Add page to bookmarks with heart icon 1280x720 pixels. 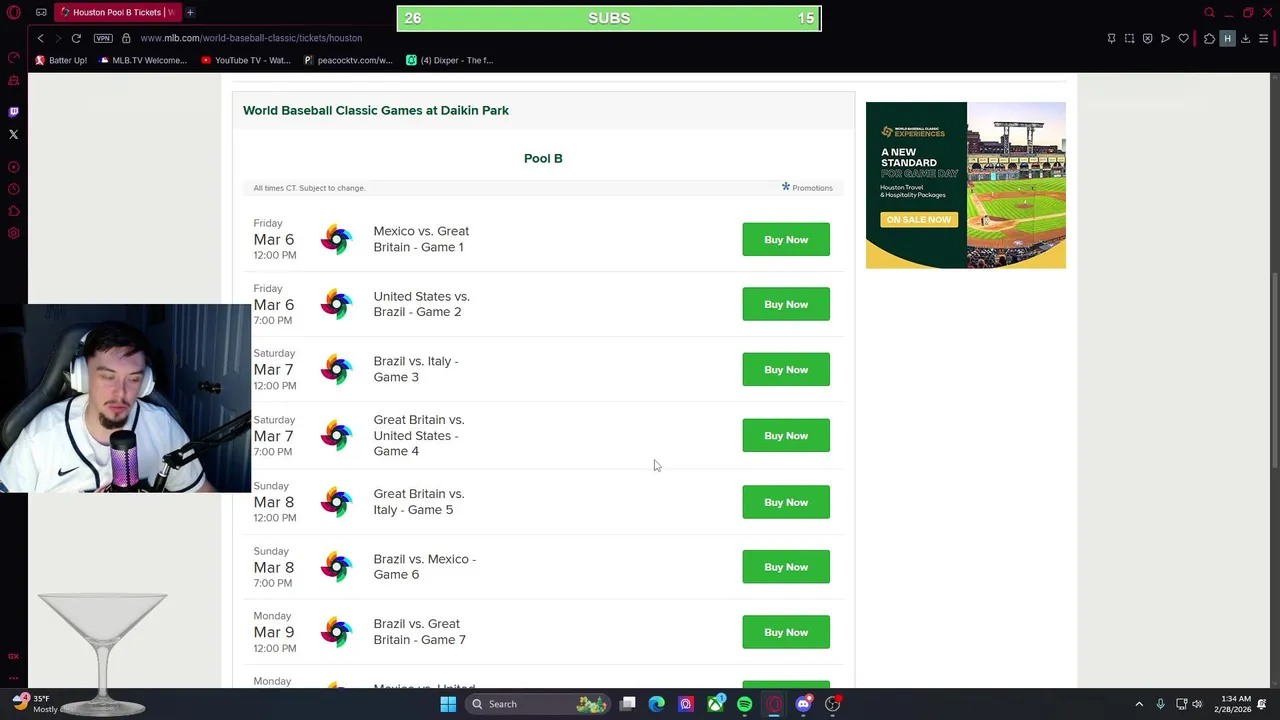1183,38
